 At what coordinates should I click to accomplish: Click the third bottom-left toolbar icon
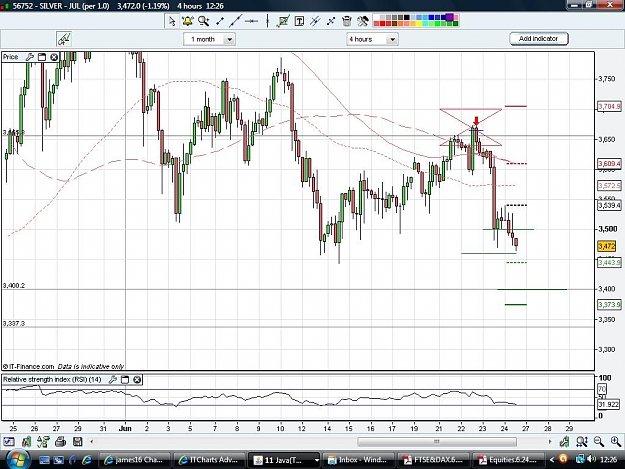[x=43, y=442]
